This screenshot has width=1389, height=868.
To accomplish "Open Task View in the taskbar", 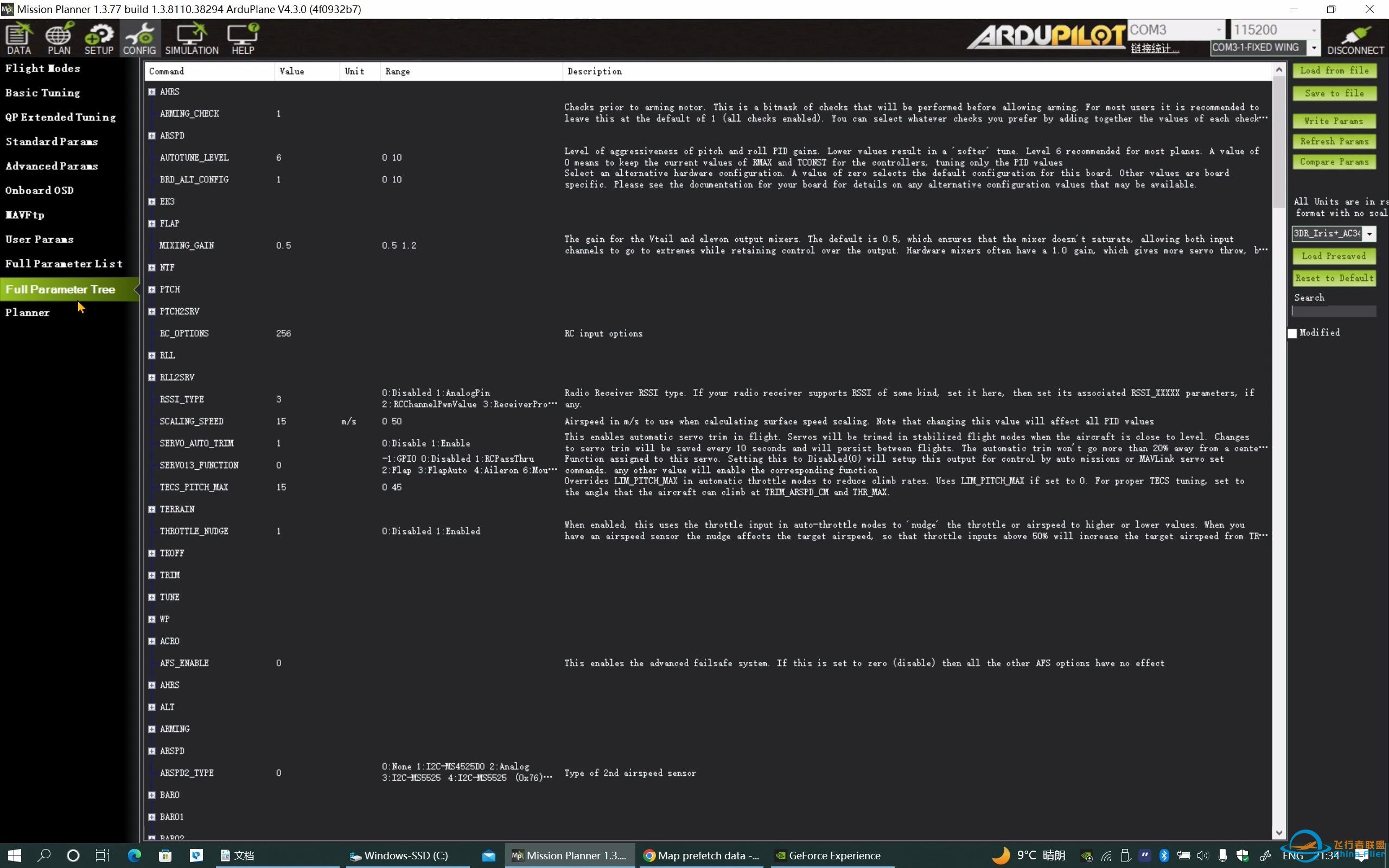I will pyautogui.click(x=102, y=856).
